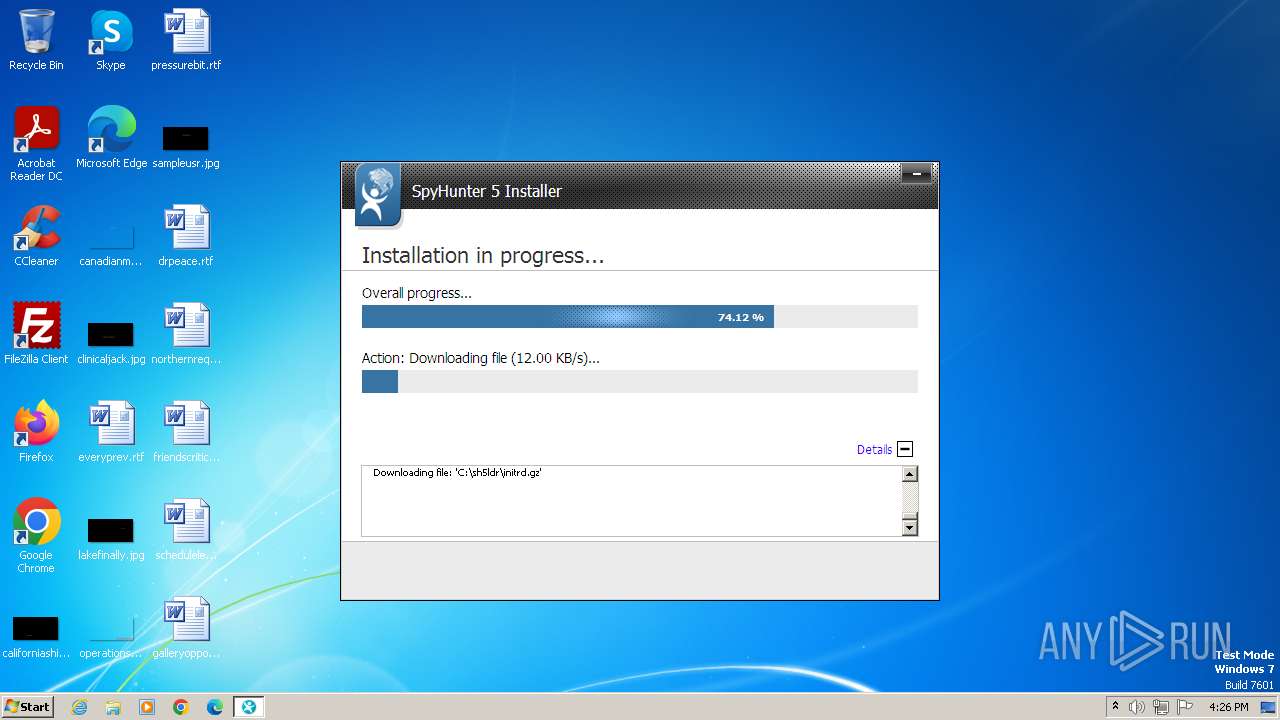Launch Firefox desktop shortcut
The height and width of the screenshot is (720, 1280).
coord(36,432)
